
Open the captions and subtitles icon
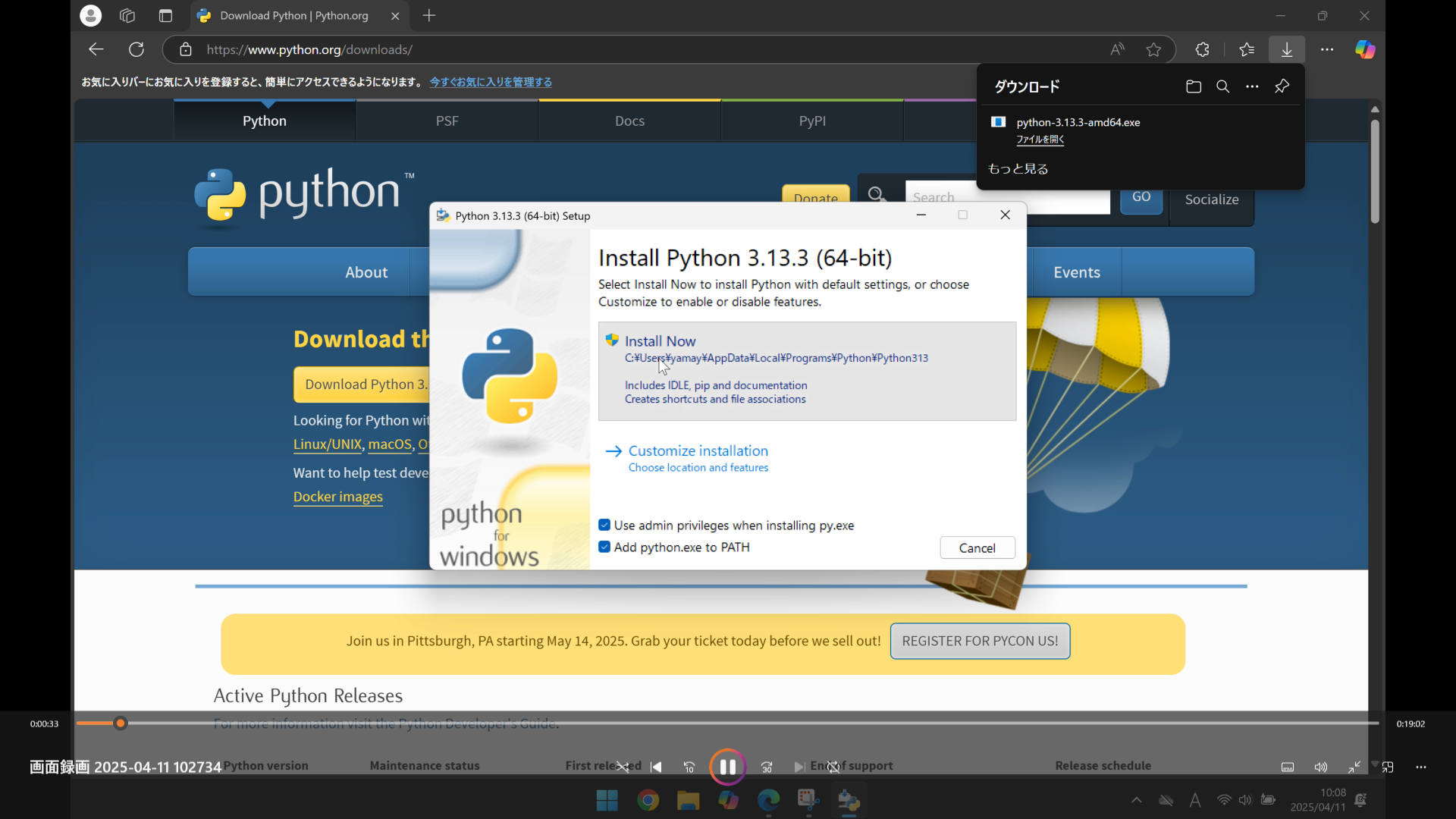1288,767
